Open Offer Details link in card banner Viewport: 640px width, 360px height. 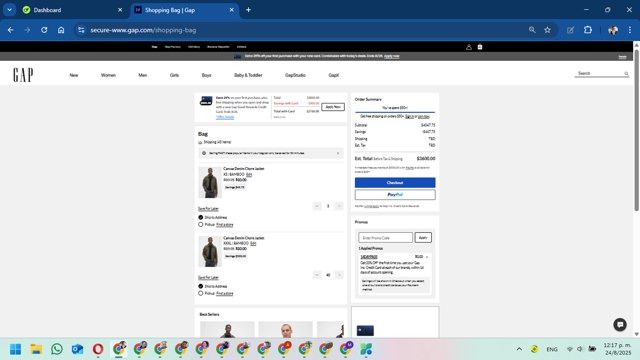point(225,117)
